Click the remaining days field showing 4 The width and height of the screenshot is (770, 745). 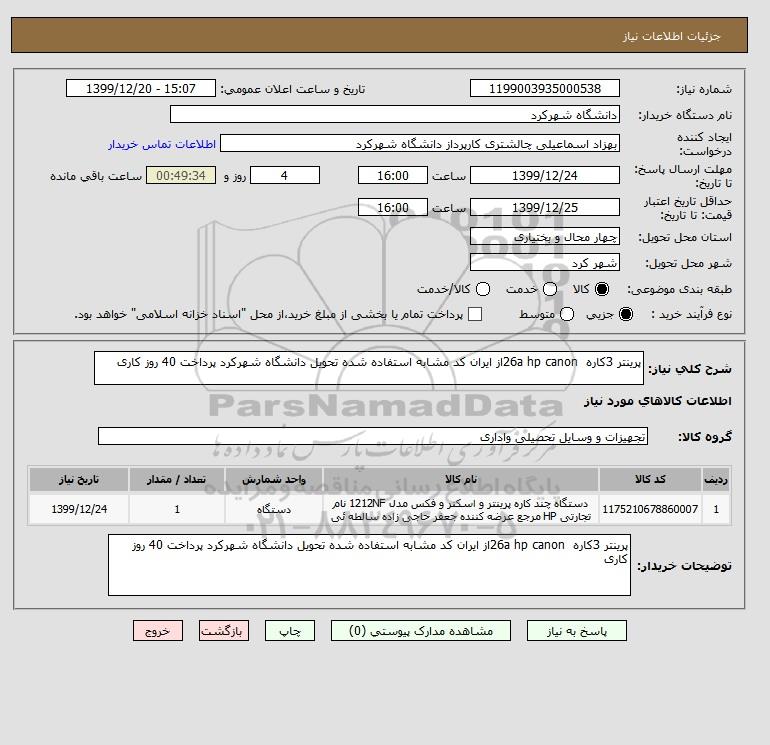[285, 175]
